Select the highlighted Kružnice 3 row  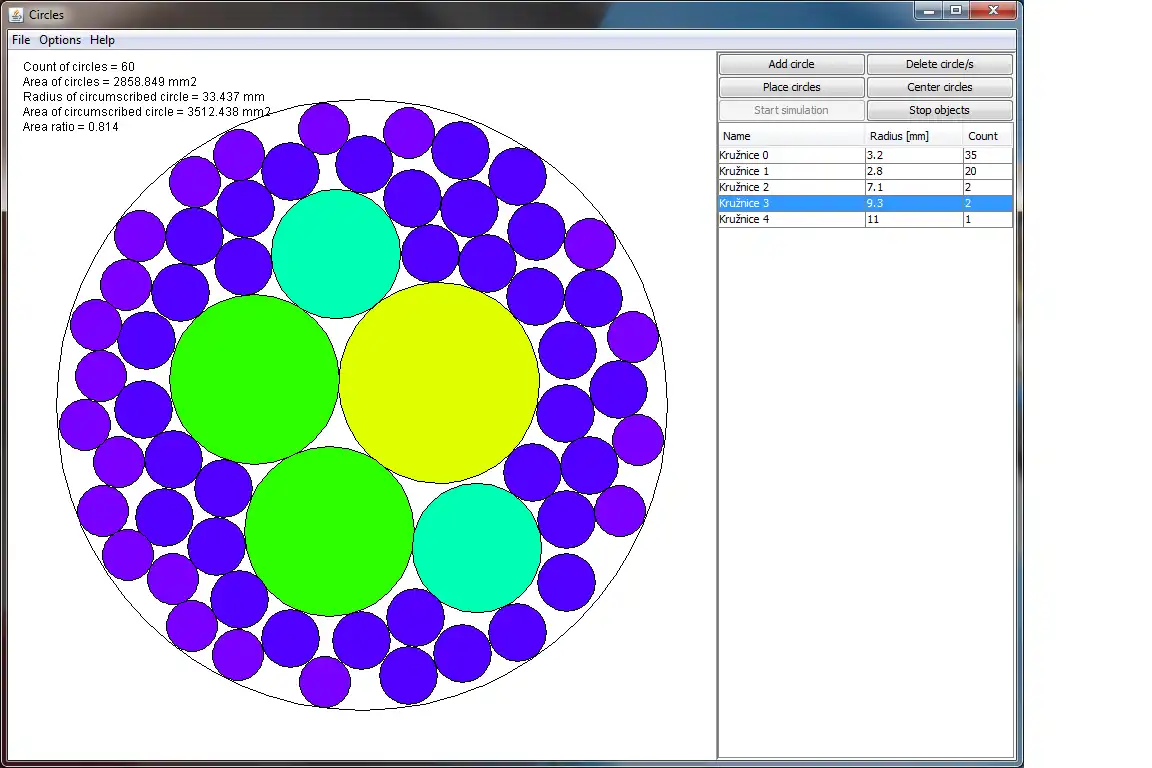click(x=865, y=204)
